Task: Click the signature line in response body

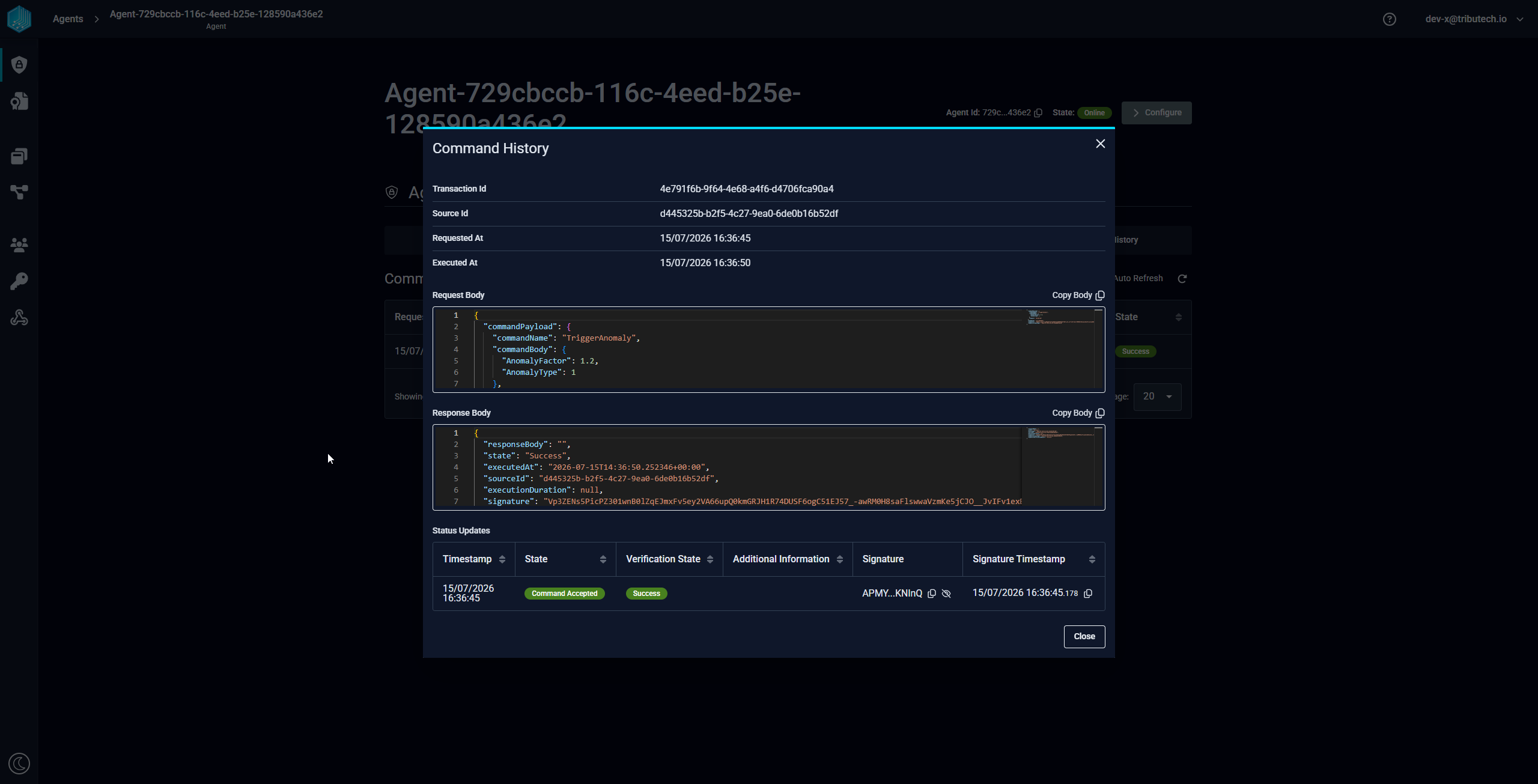Action: 752,501
